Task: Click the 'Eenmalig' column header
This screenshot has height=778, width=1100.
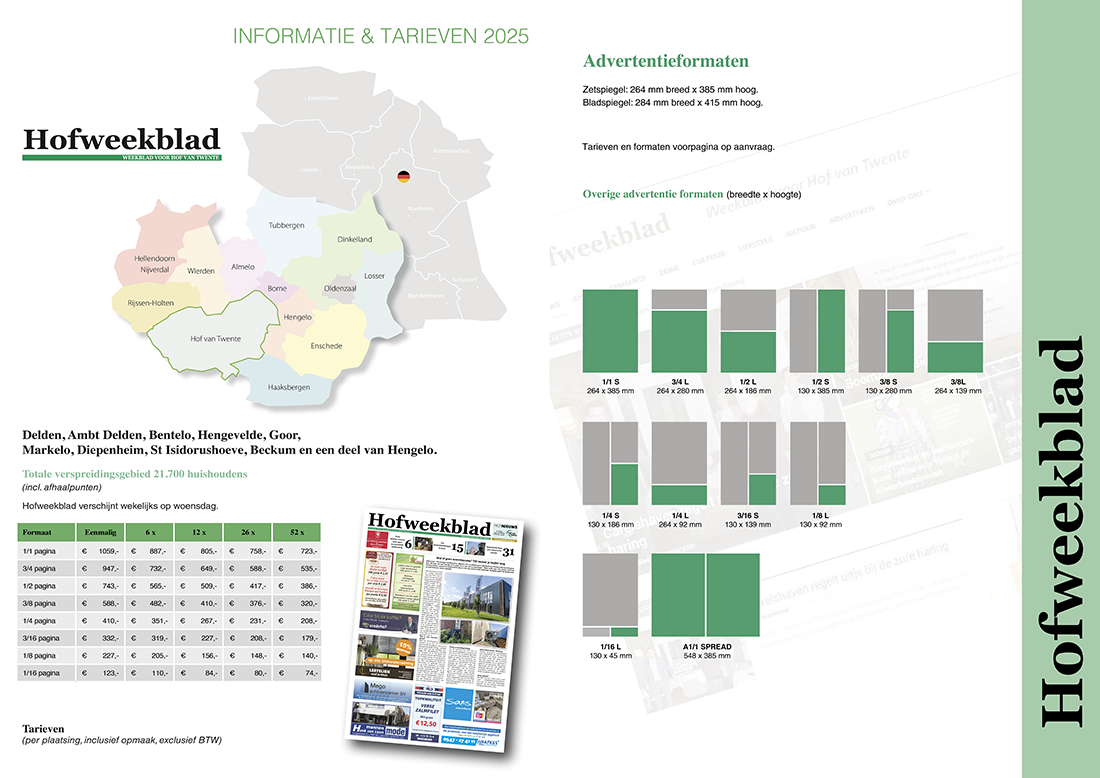Action: (100, 532)
